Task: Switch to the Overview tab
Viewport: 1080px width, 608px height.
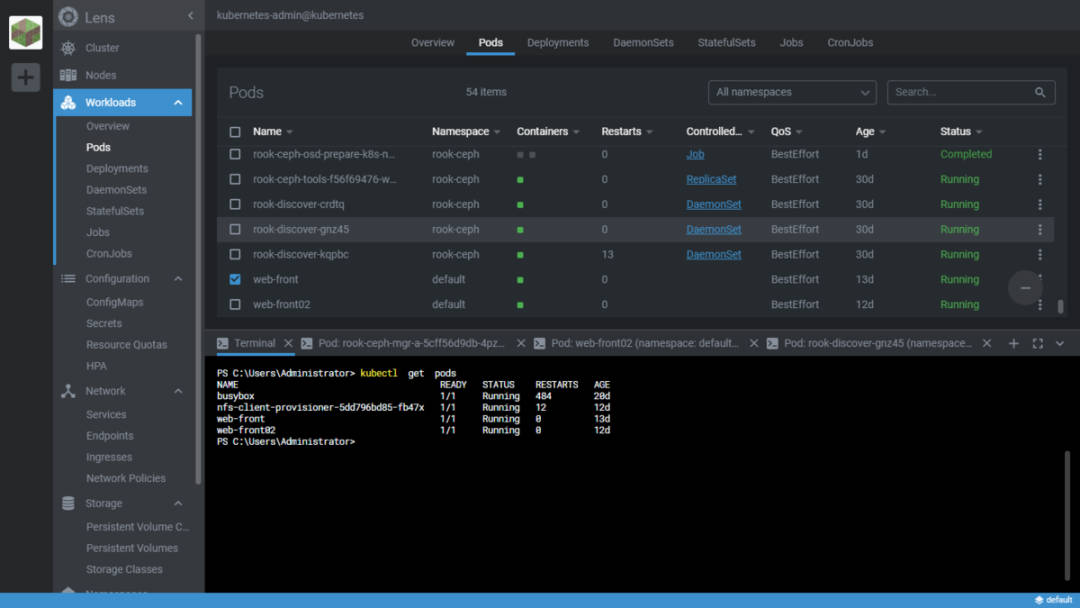Action: coord(433,43)
